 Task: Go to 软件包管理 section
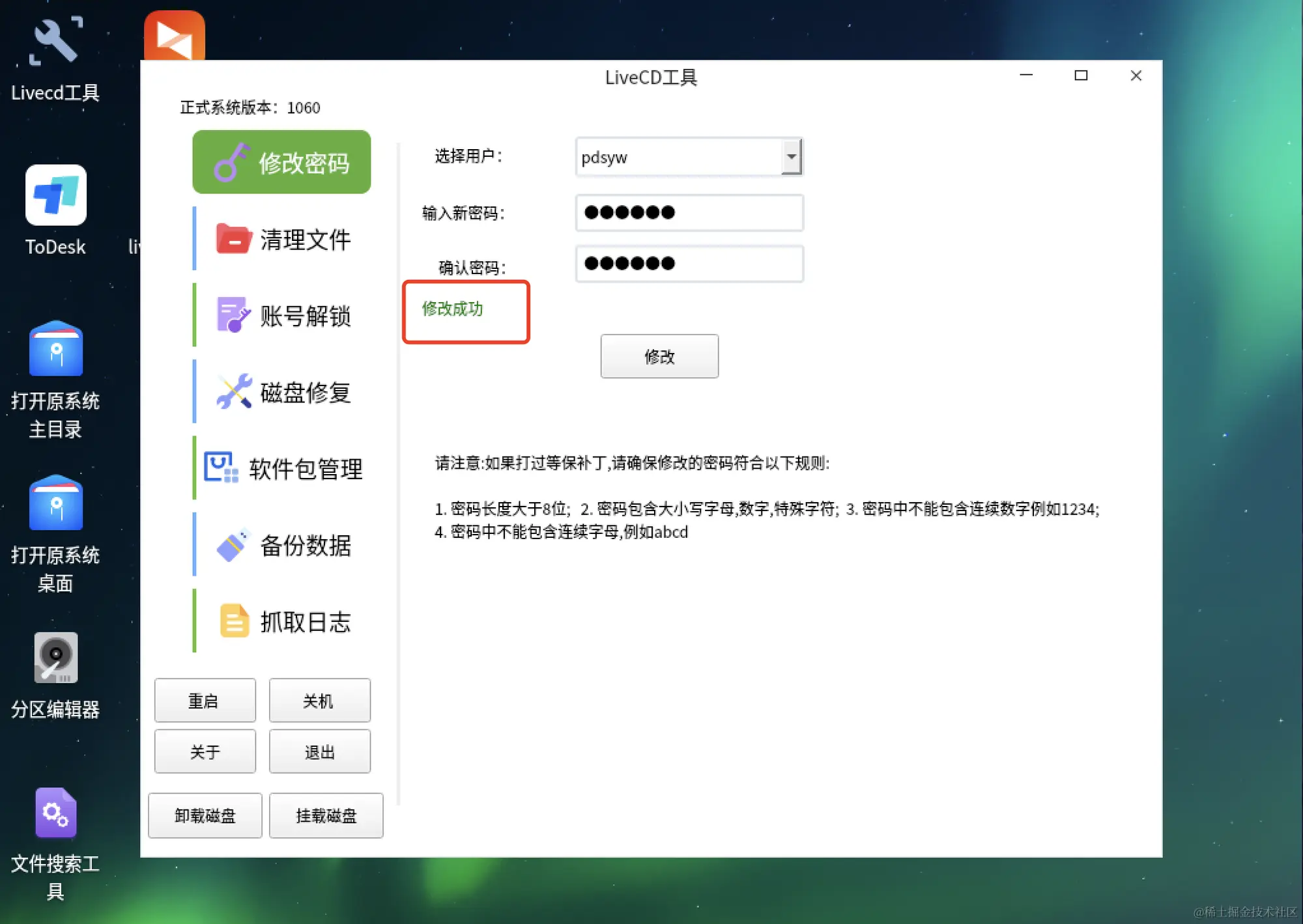[x=285, y=469]
